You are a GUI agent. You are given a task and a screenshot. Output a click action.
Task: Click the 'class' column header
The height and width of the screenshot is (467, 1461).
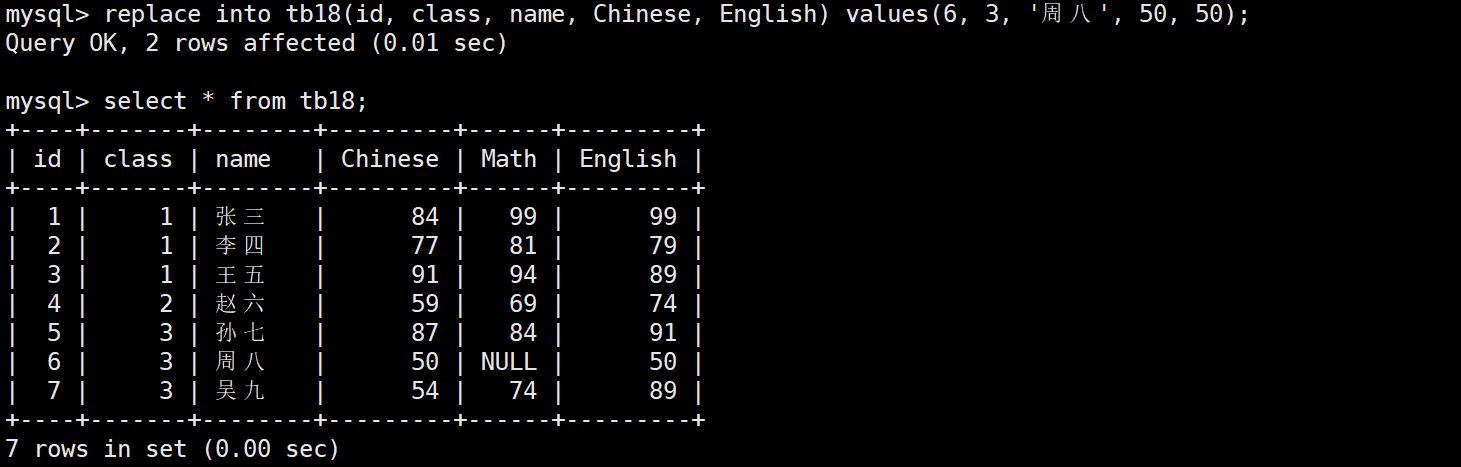[138, 159]
